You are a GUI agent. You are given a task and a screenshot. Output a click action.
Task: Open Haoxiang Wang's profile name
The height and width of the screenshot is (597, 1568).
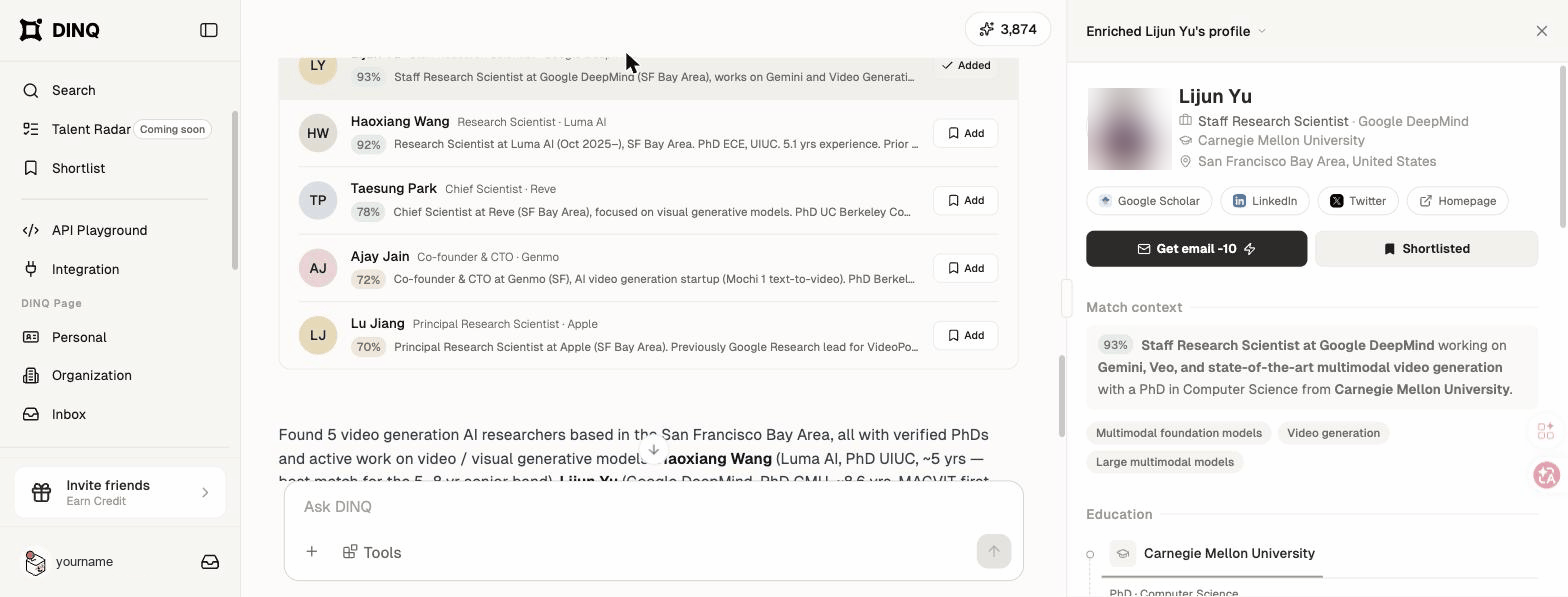[400, 121]
